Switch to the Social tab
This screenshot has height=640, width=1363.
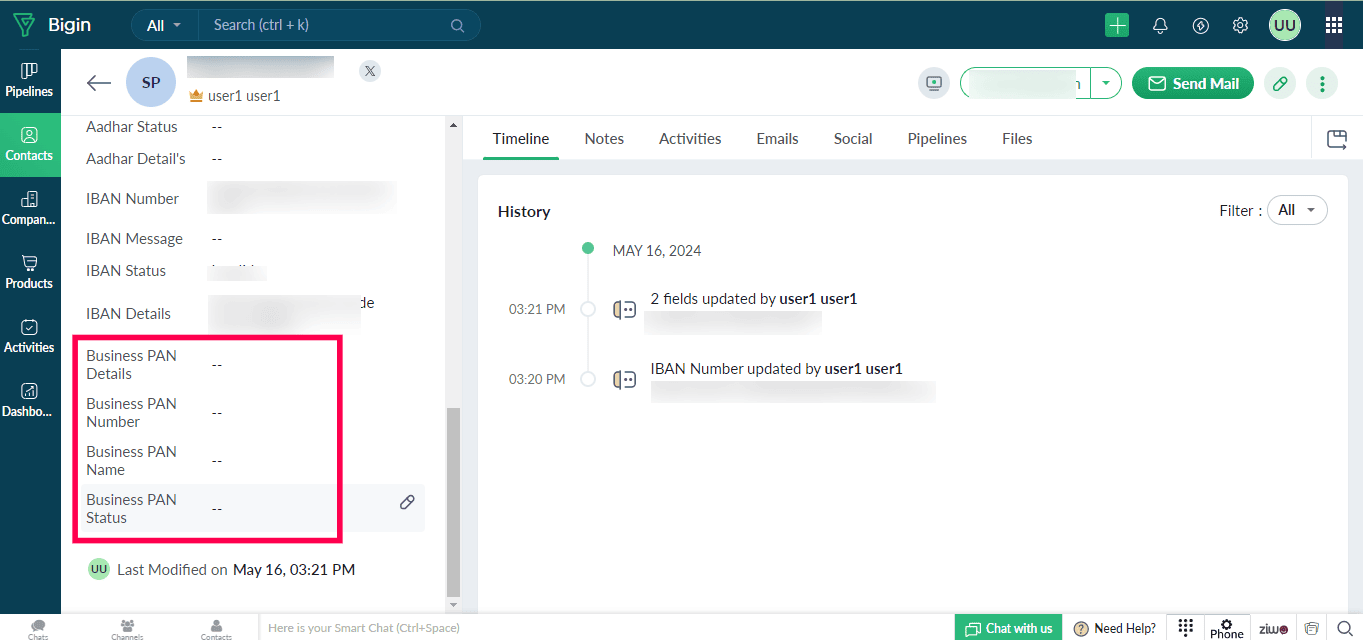tap(853, 139)
